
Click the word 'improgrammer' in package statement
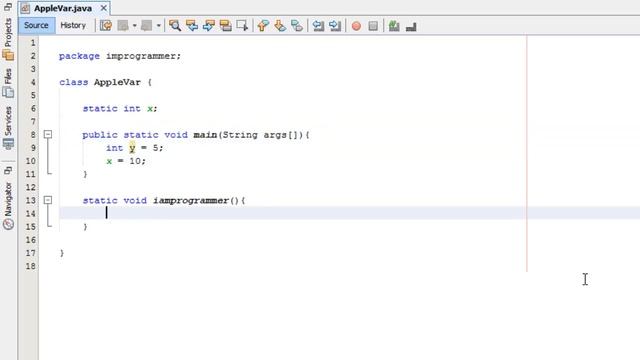pyautogui.click(x=141, y=56)
